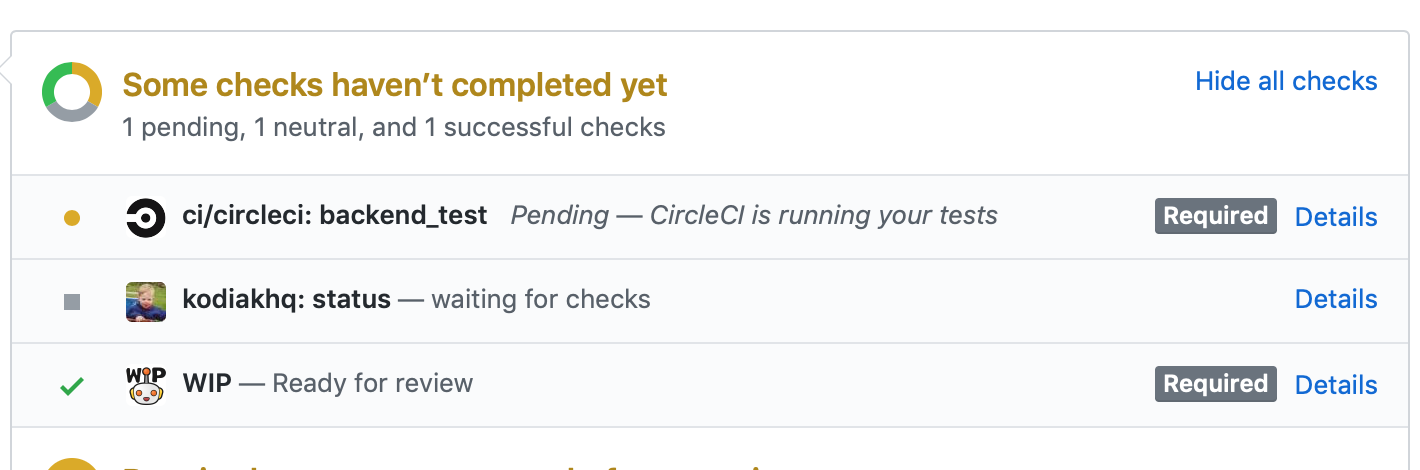Collapse list with Hide all checks
Image resolution: width=1420 pixels, height=470 pixels.
pyautogui.click(x=1286, y=81)
